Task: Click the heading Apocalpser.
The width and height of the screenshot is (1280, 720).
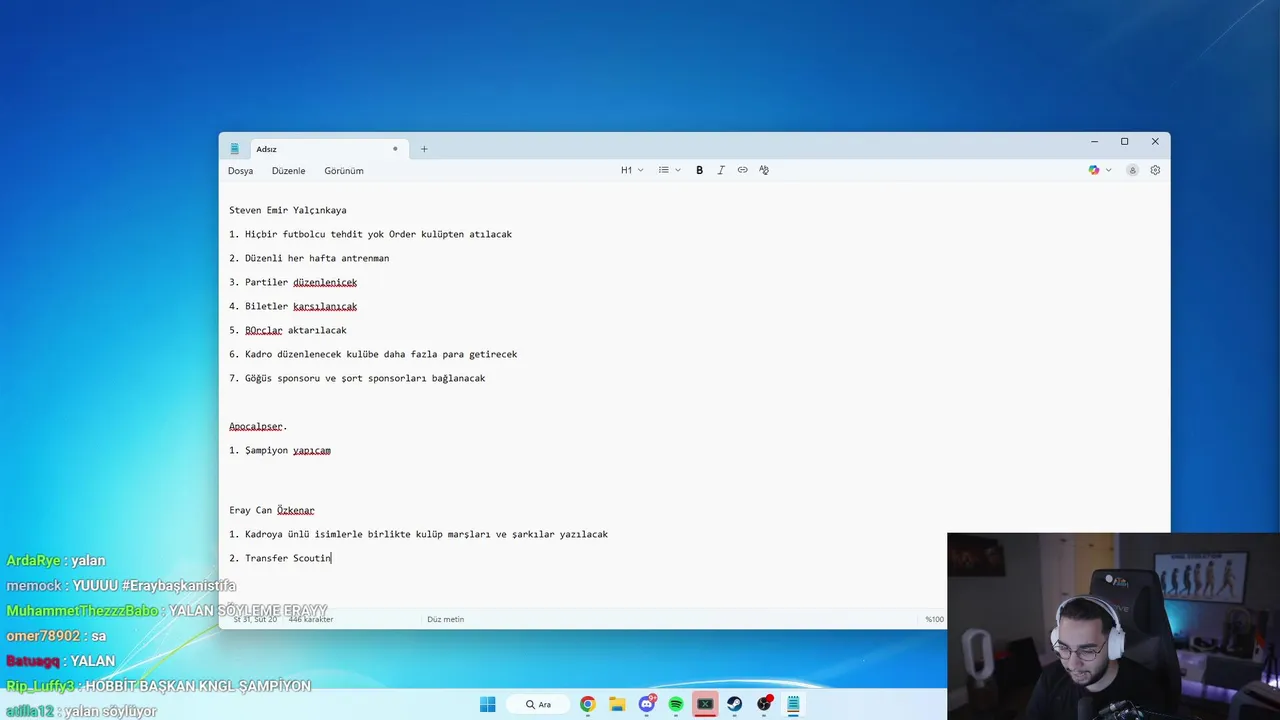Action: pyautogui.click(x=258, y=426)
